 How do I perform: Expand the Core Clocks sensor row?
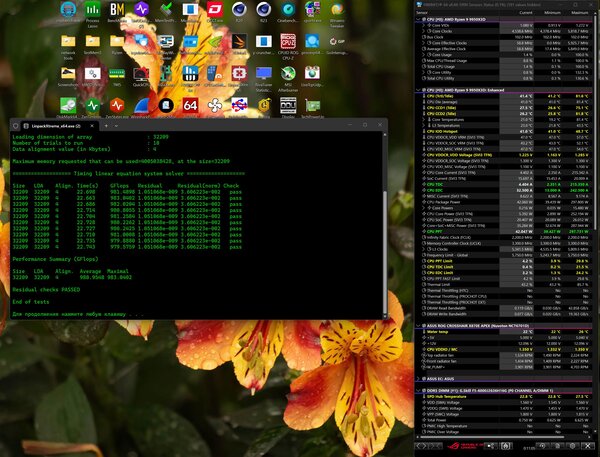click(424, 31)
